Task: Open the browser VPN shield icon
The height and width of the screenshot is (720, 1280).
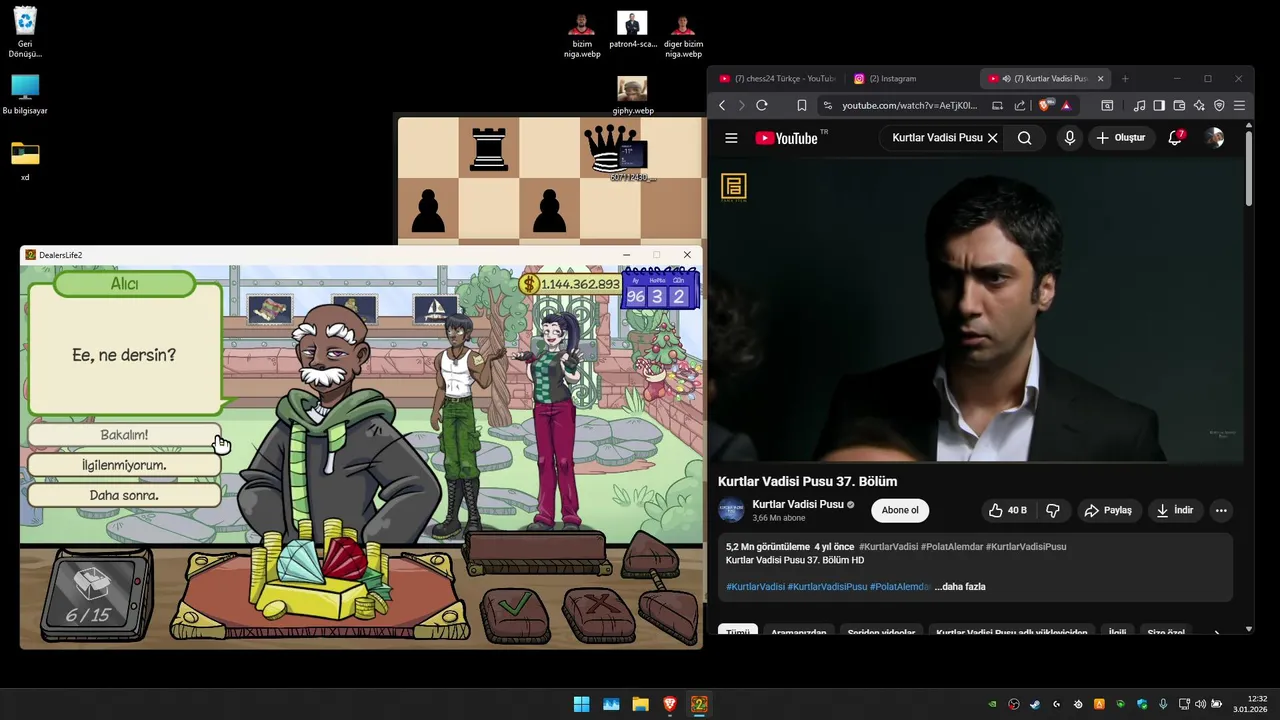Action: pos(1219,105)
